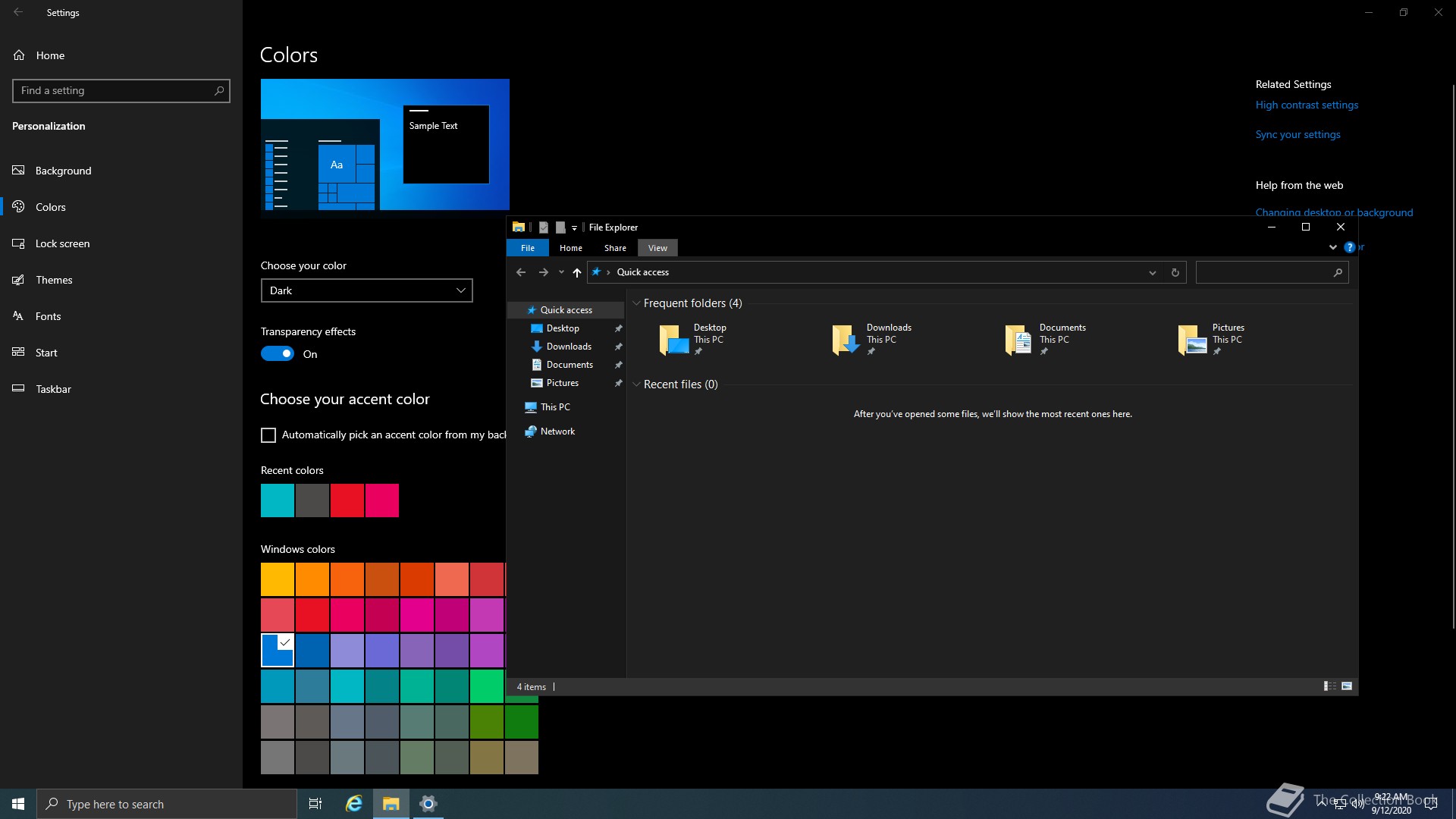The height and width of the screenshot is (819, 1456).
Task: Check automatically pick an accent color
Action: tap(268, 435)
